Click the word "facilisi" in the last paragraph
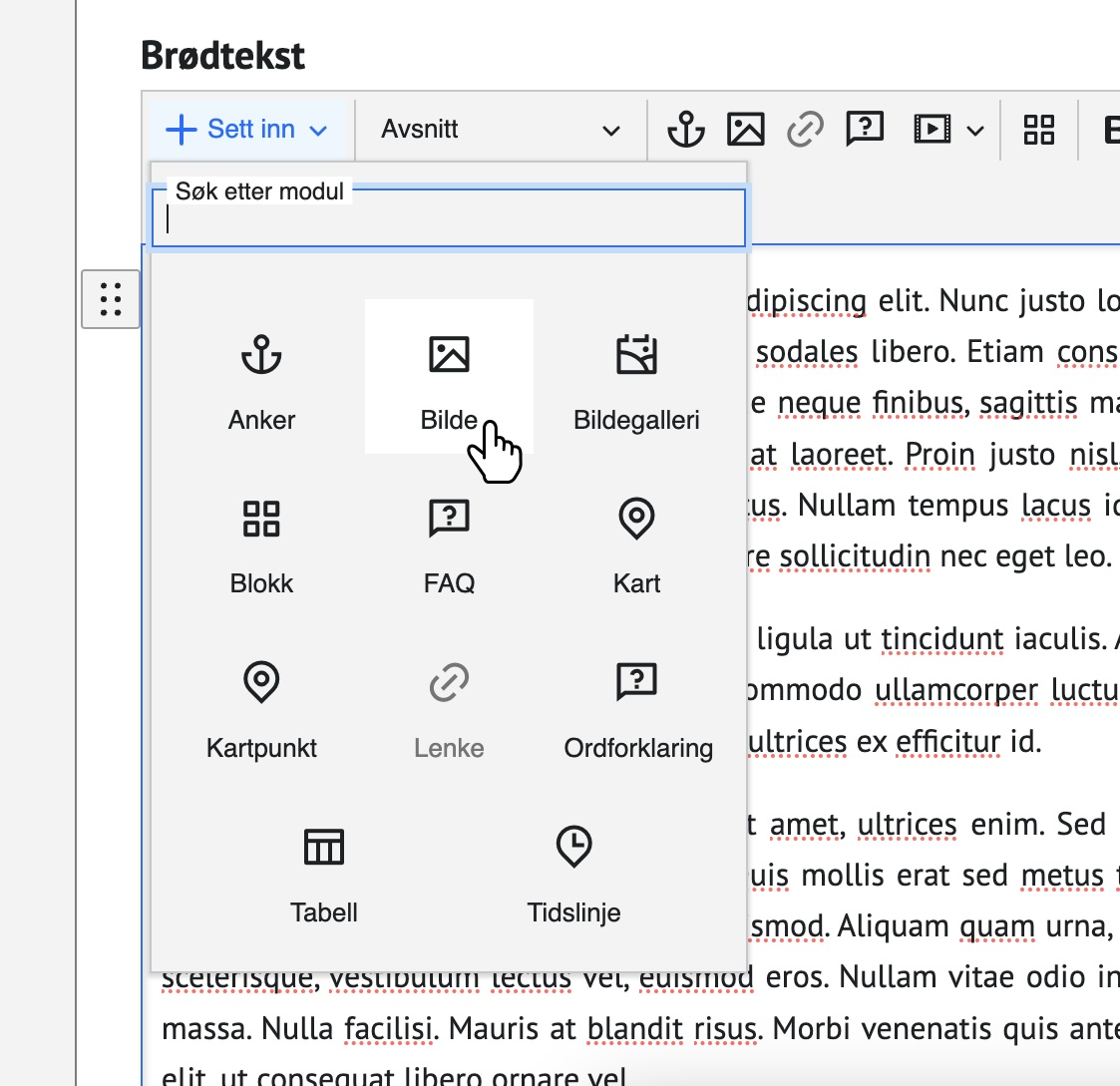The width and height of the screenshot is (1120, 1086). (x=389, y=1029)
